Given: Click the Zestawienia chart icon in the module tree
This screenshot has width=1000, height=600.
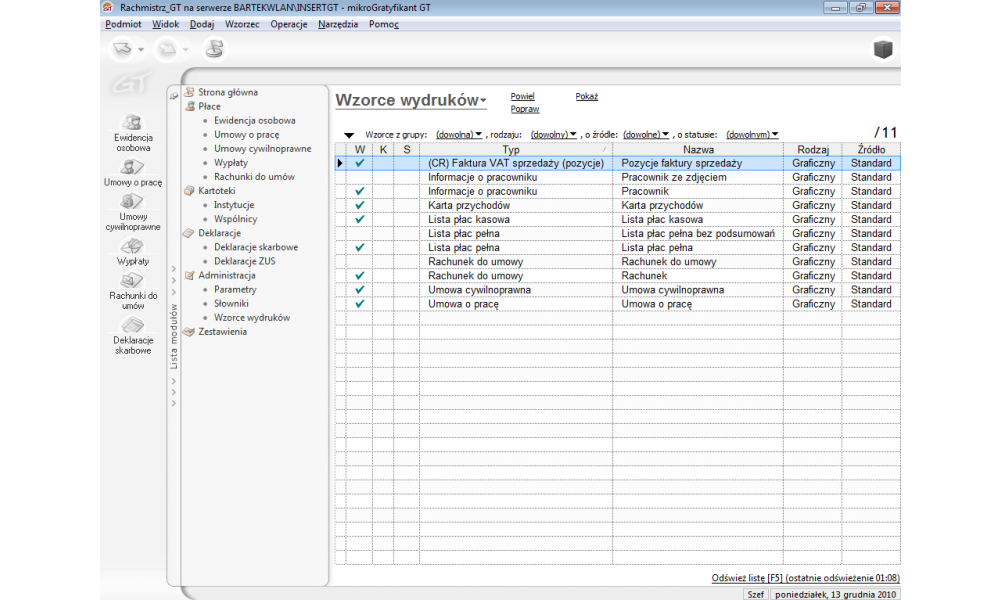Looking at the screenshot, I should (189, 332).
